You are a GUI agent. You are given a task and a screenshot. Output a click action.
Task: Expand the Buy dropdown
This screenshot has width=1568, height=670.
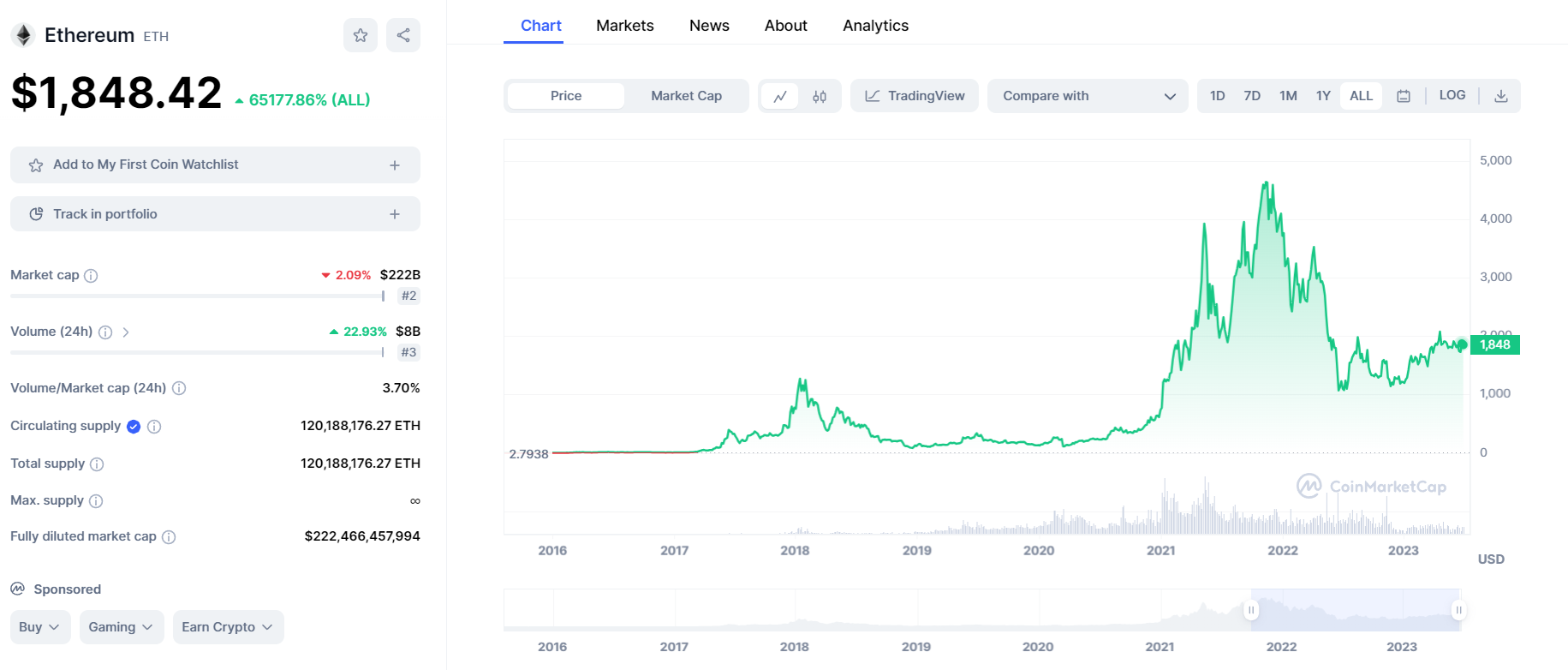point(40,627)
